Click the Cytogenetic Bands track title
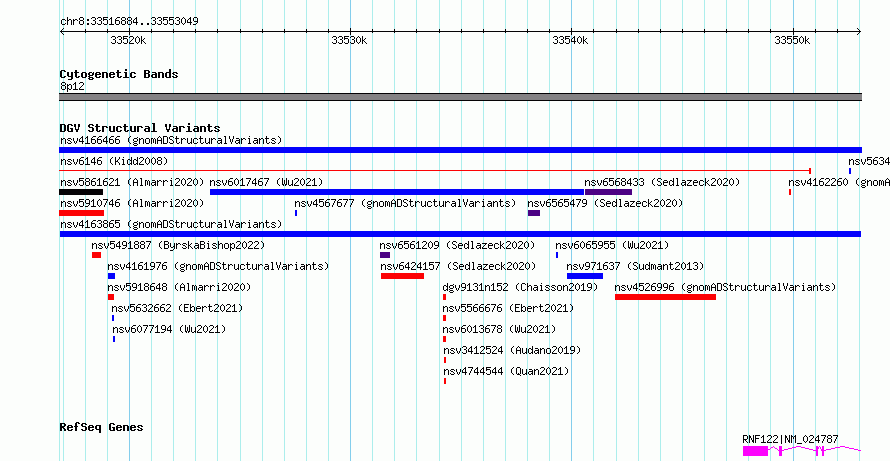Viewport: 890px width, 461px height. pyautogui.click(x=119, y=74)
